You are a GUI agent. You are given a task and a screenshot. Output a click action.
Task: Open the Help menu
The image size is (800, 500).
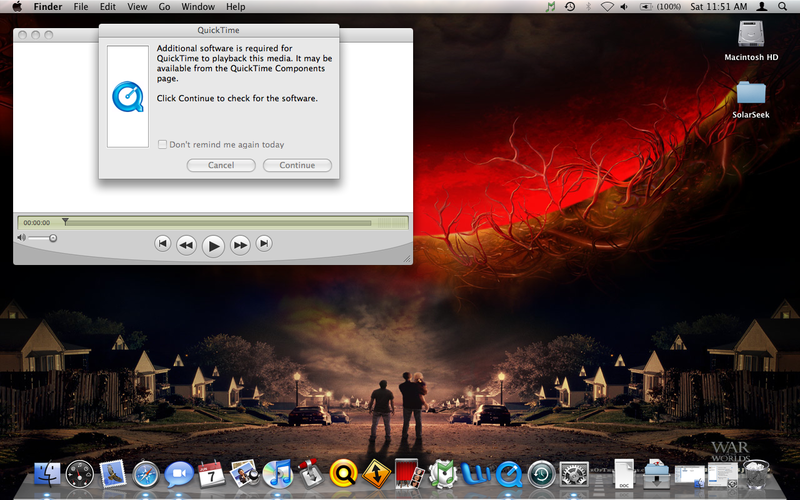(236, 7)
